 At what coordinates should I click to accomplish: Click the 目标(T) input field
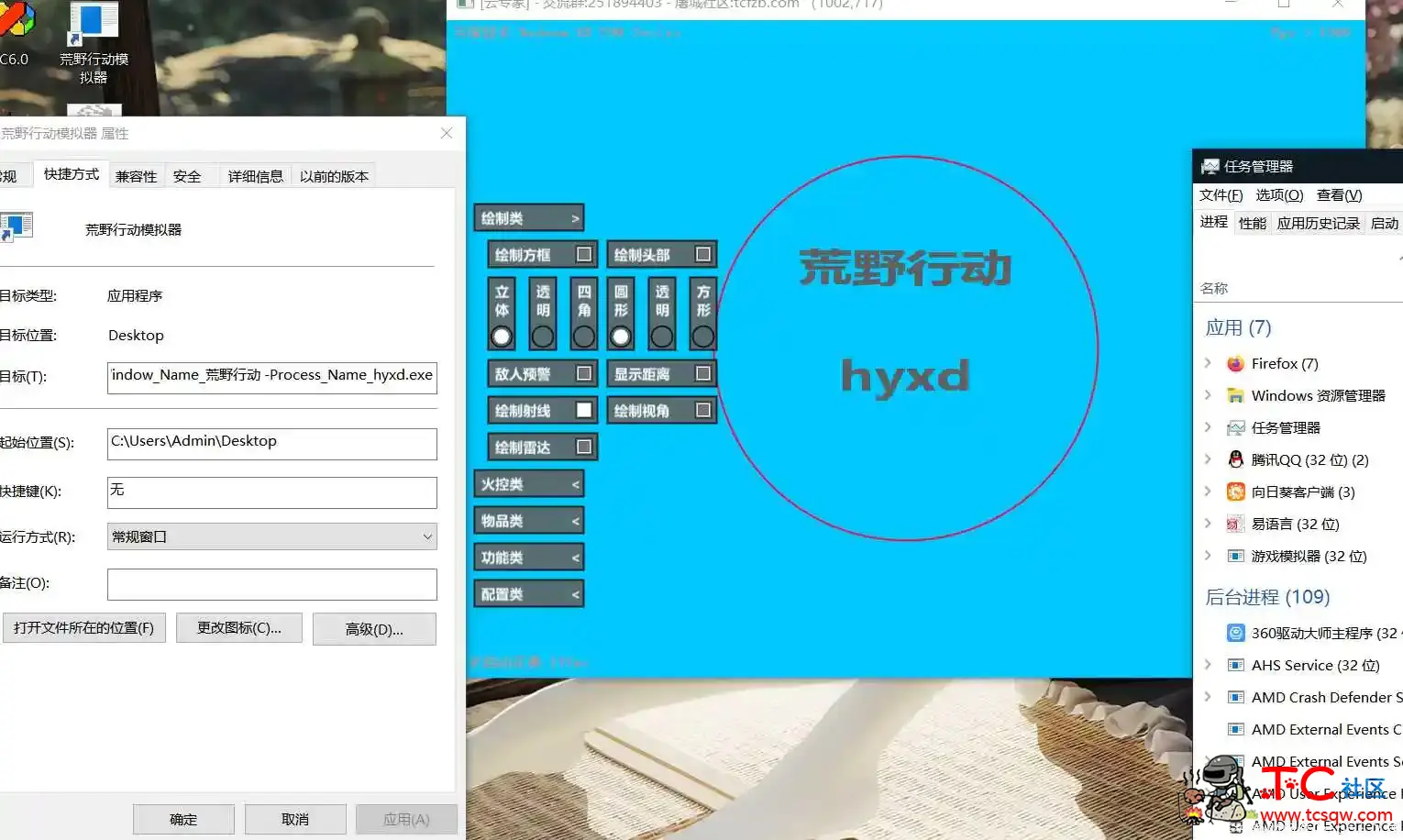(x=272, y=377)
